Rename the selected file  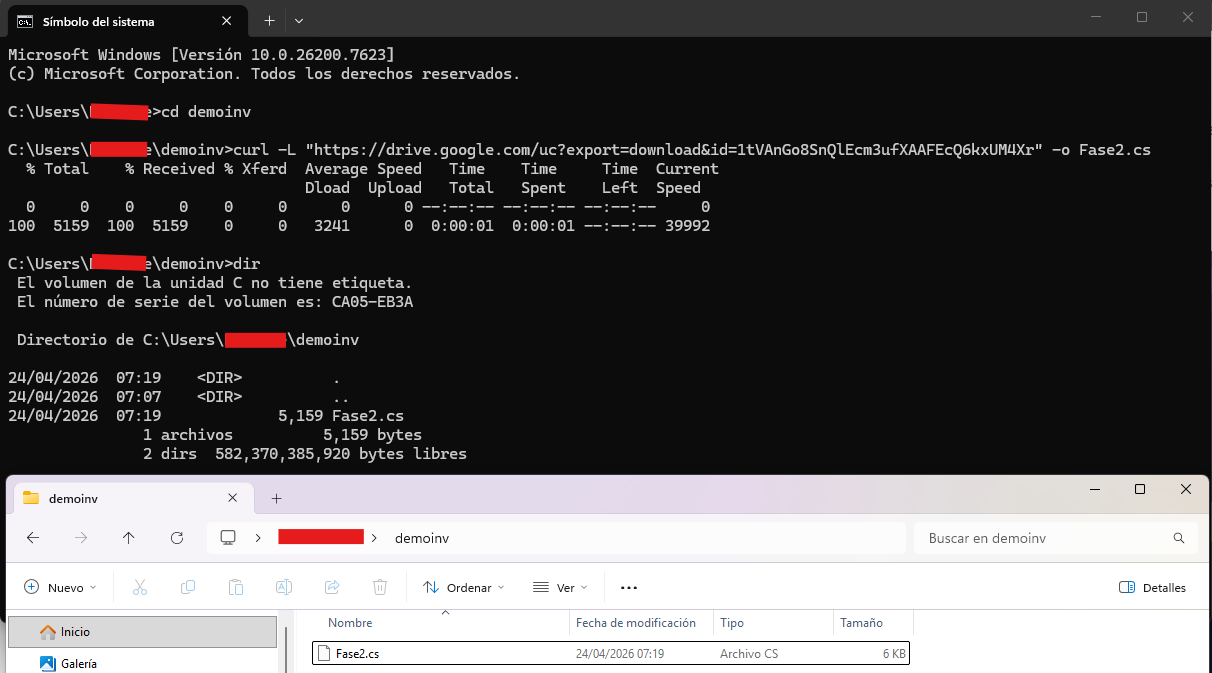[284, 587]
